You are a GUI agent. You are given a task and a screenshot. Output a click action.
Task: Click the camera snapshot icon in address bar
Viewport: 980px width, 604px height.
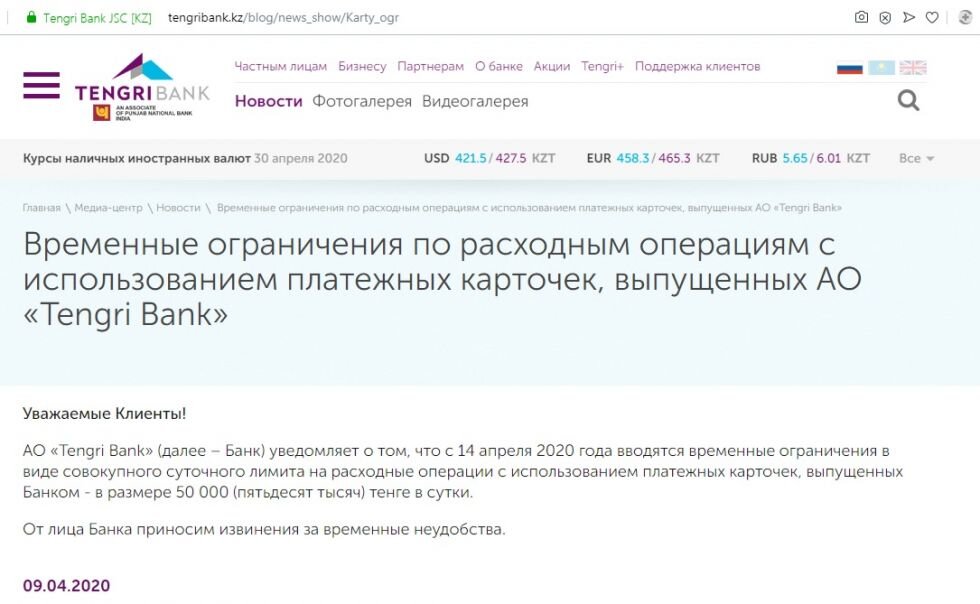click(x=861, y=18)
